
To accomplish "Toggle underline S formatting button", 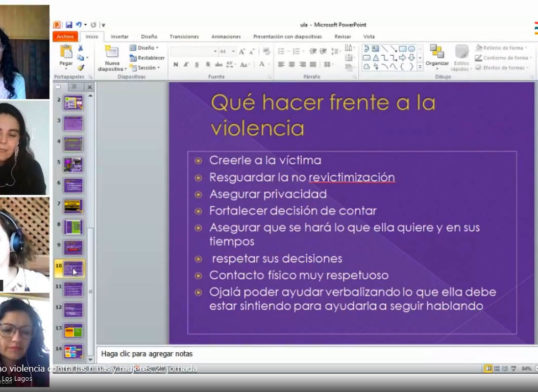I will tap(197, 65).
